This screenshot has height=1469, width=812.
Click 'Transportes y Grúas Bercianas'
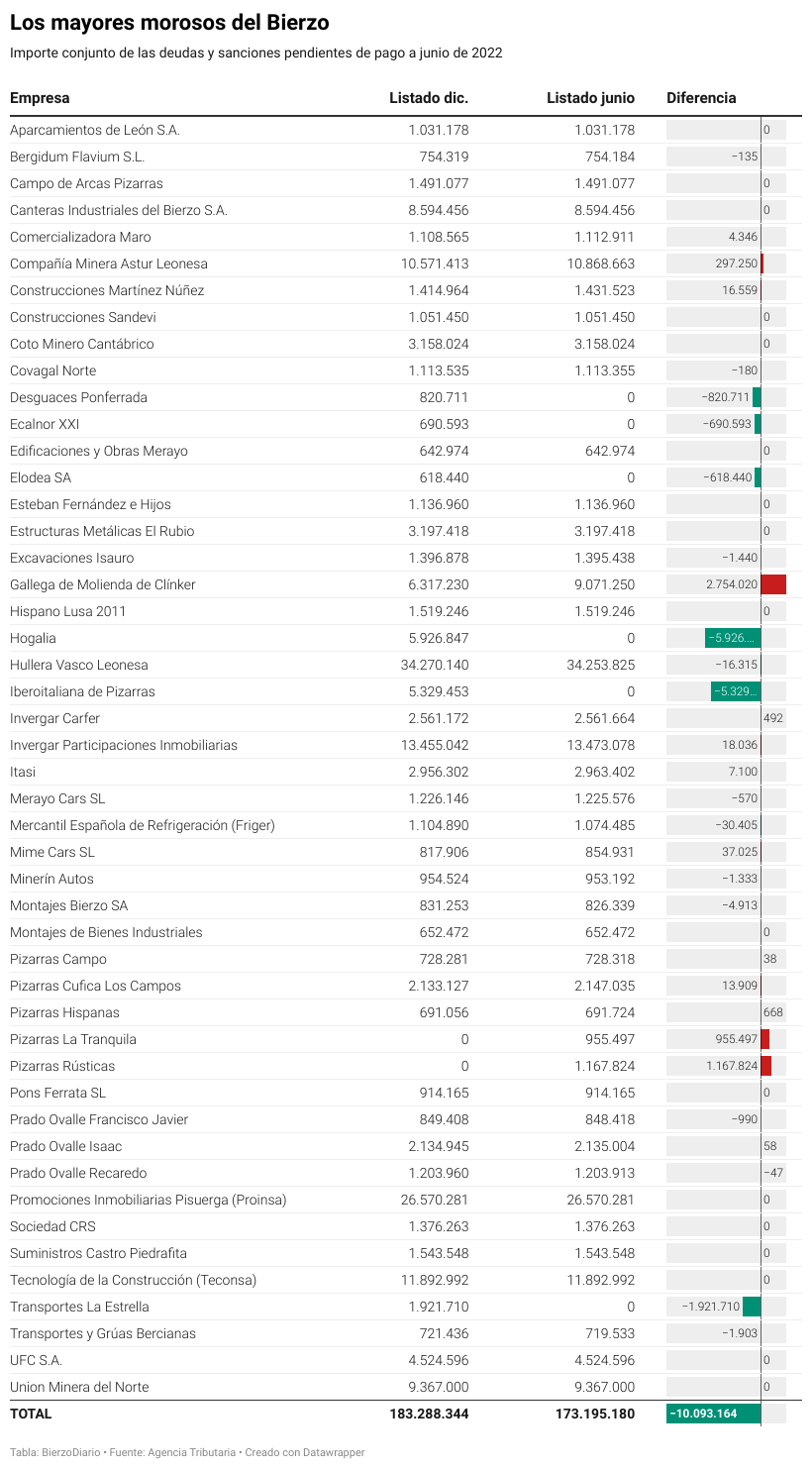103,1333
